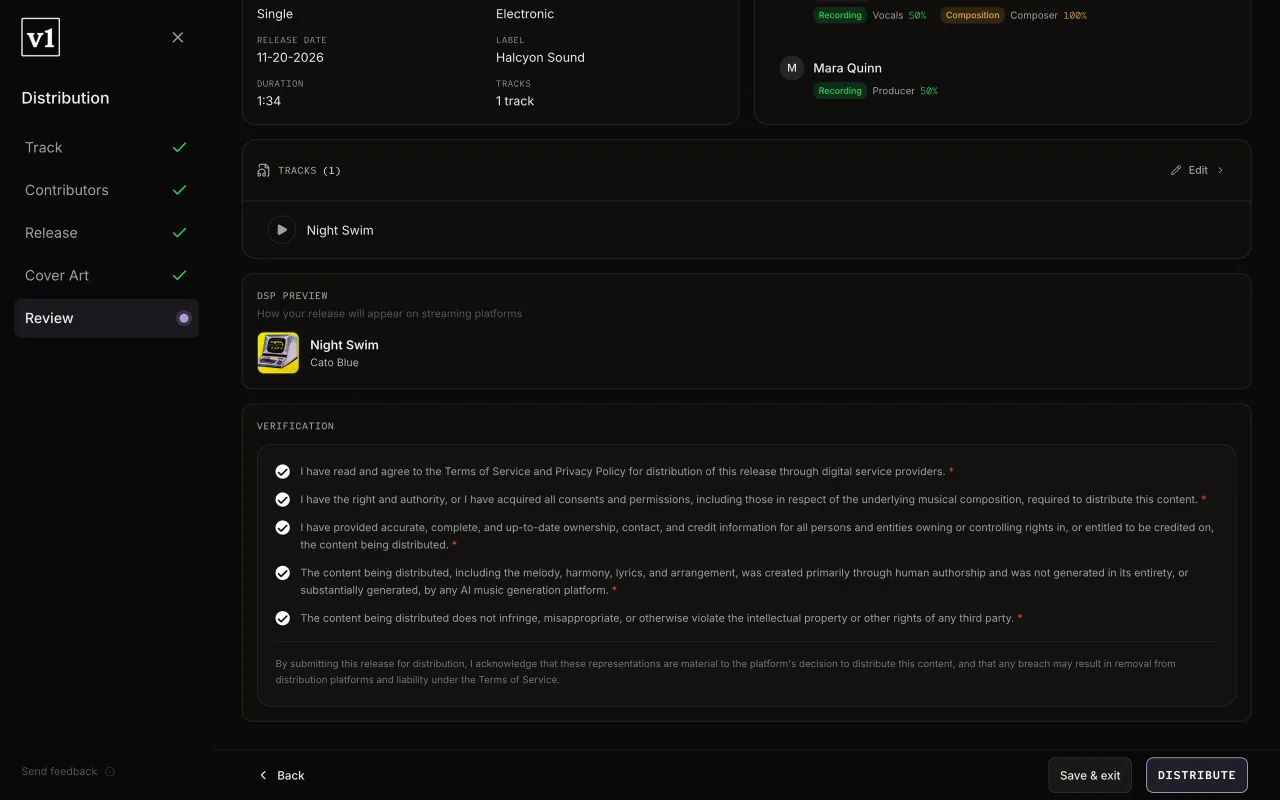
Task: Click the back arrow icon
Action: point(263,775)
